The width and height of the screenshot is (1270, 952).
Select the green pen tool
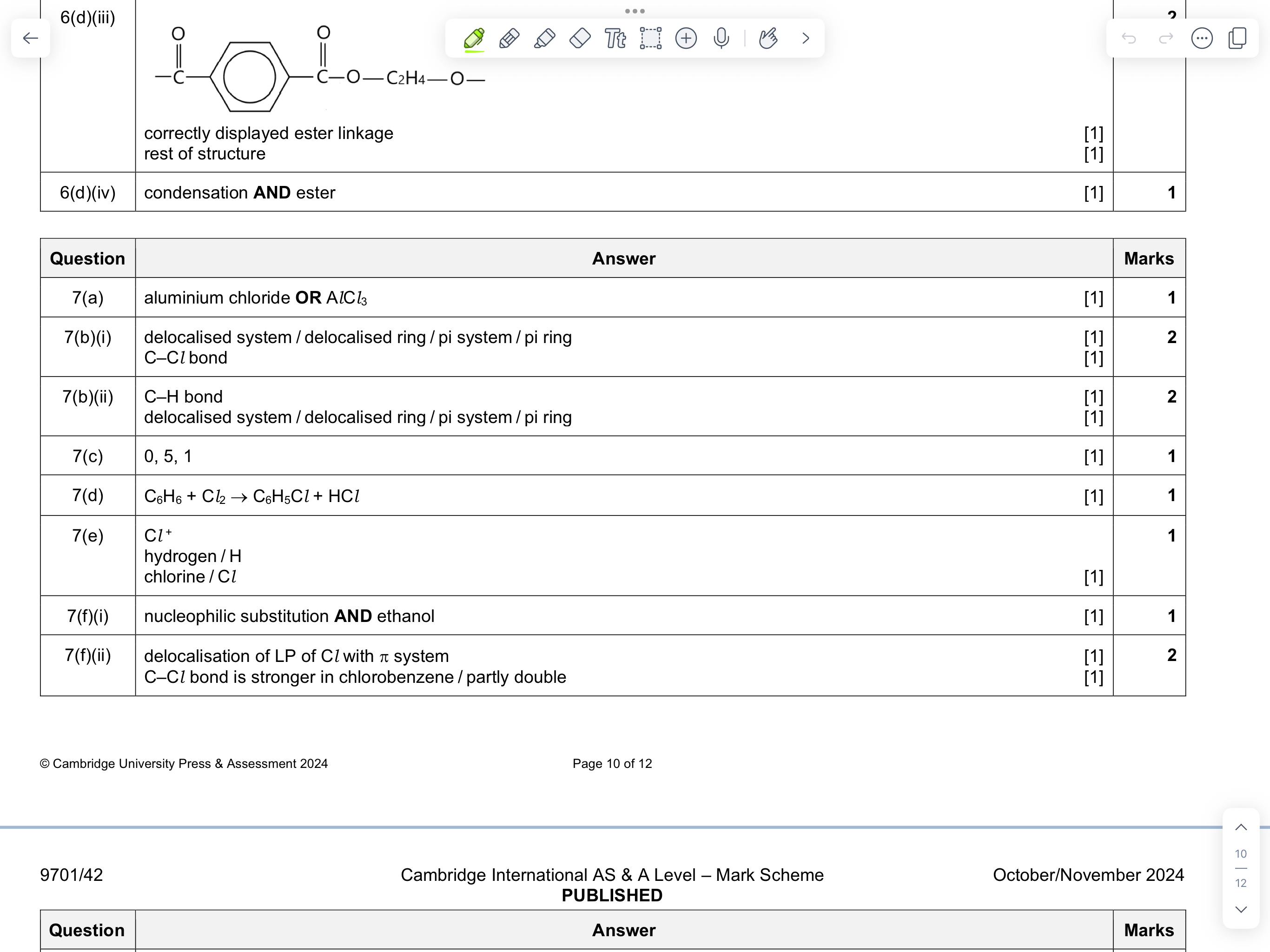coord(474,39)
